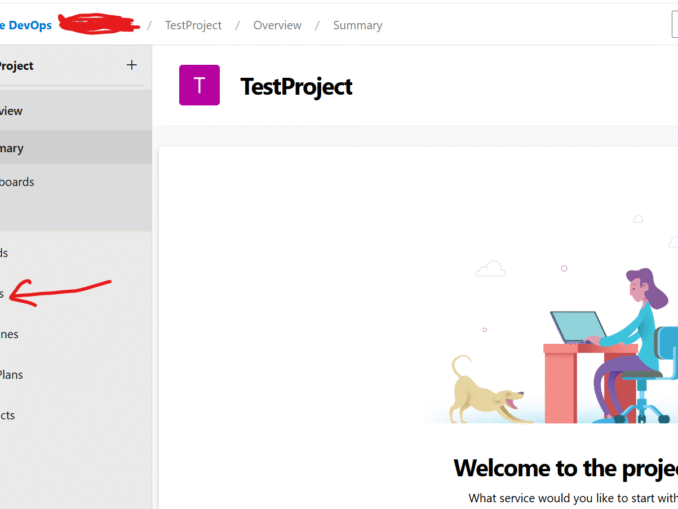
Task: Open the Boards hub in the sidebar
Action: click(x=5, y=253)
